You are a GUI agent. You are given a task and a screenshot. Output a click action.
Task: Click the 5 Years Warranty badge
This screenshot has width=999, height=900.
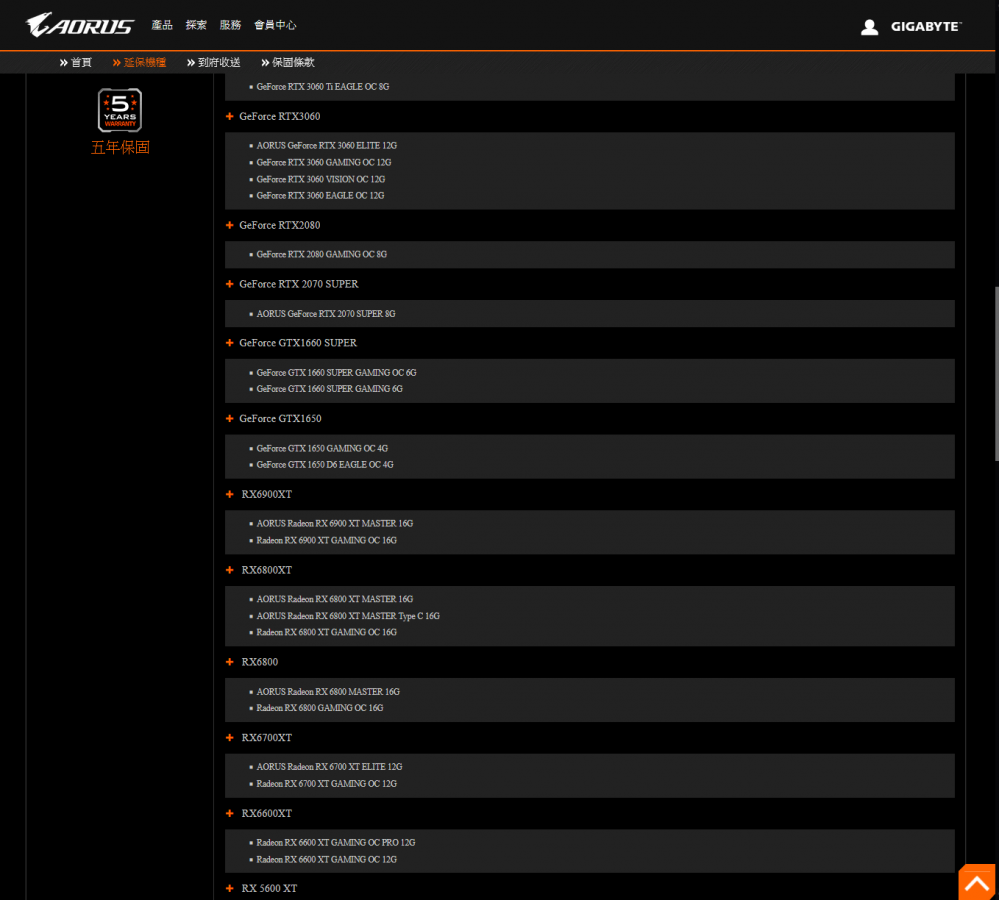[x=120, y=110]
